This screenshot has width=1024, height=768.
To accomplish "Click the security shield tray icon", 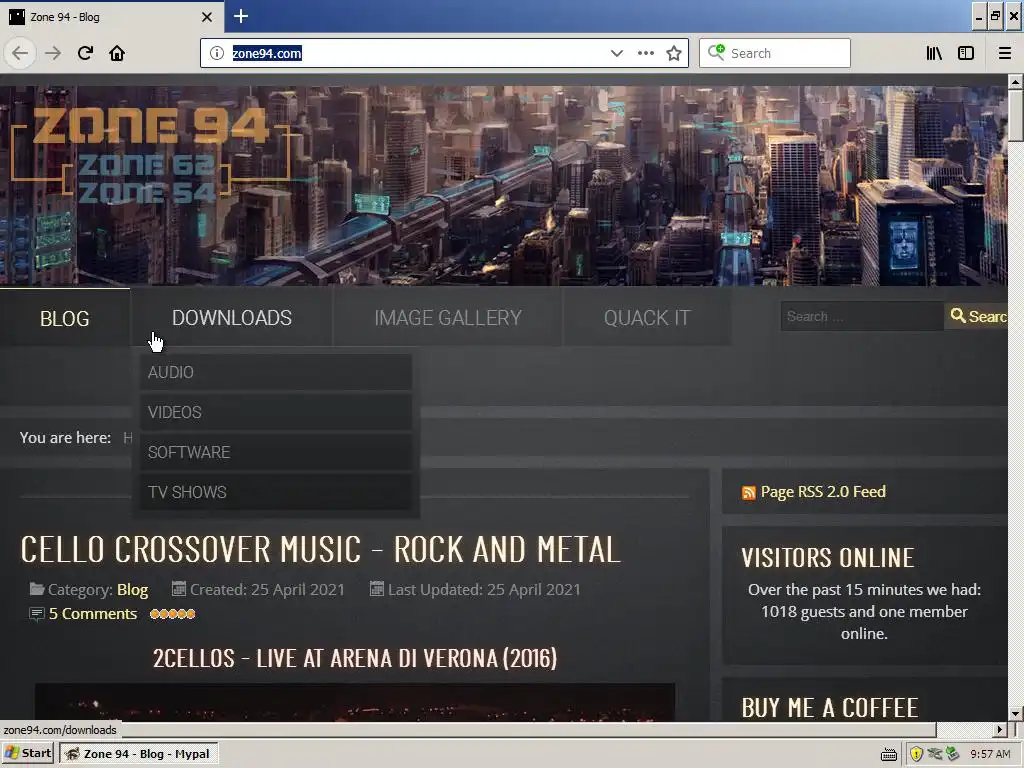I will pos(916,754).
